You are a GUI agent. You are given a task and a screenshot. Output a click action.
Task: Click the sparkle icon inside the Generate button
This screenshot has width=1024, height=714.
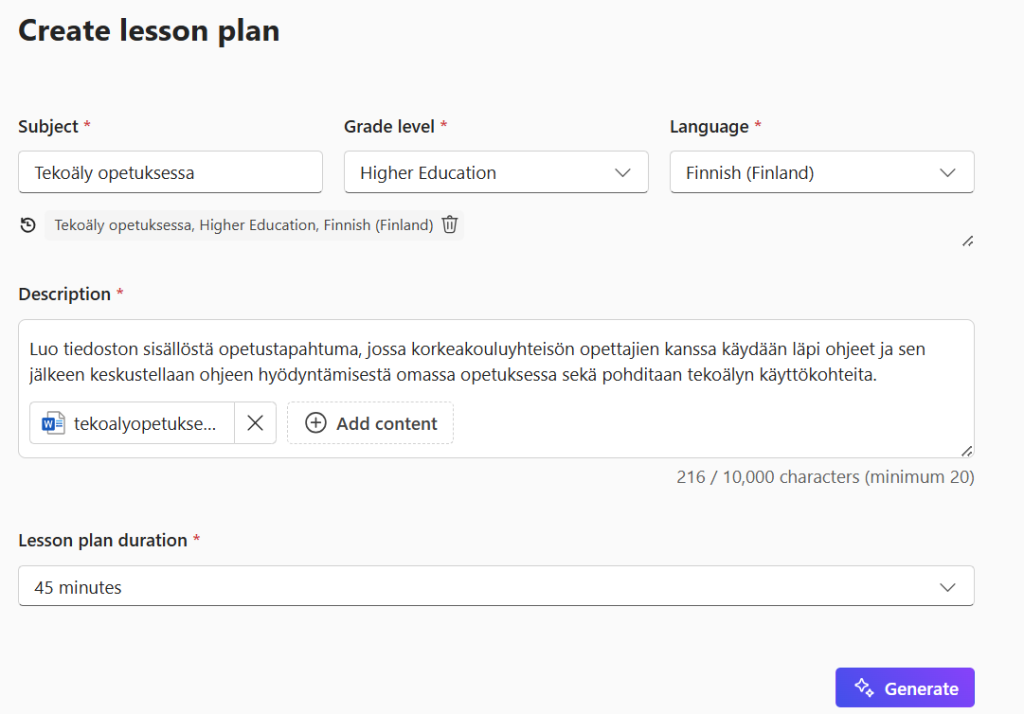[x=863, y=687]
